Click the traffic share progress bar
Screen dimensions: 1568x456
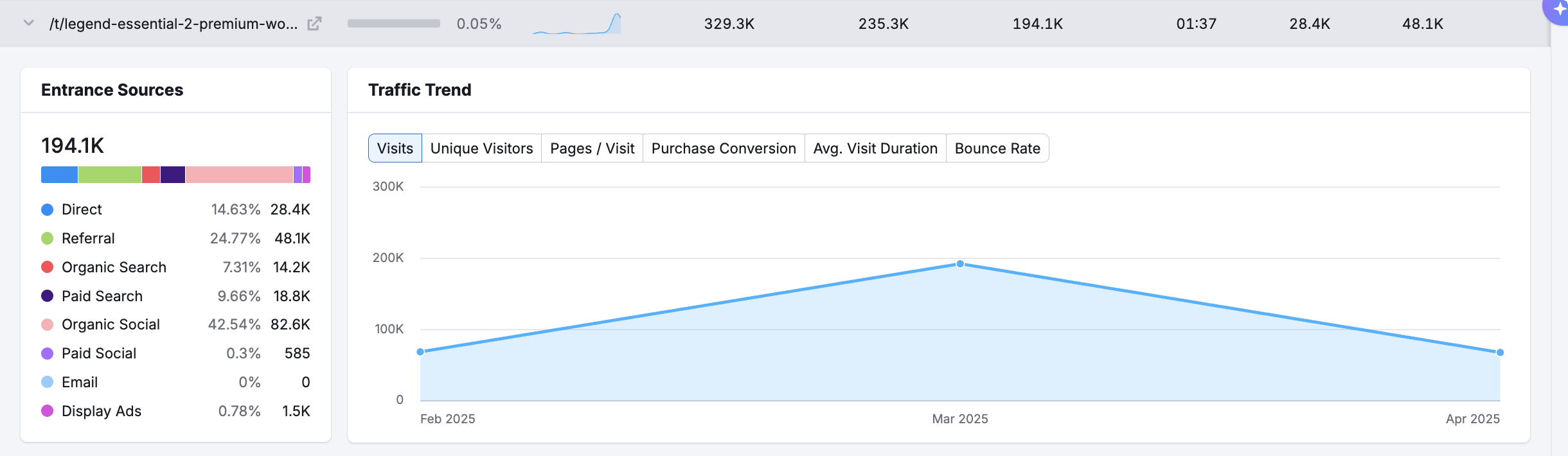393,24
